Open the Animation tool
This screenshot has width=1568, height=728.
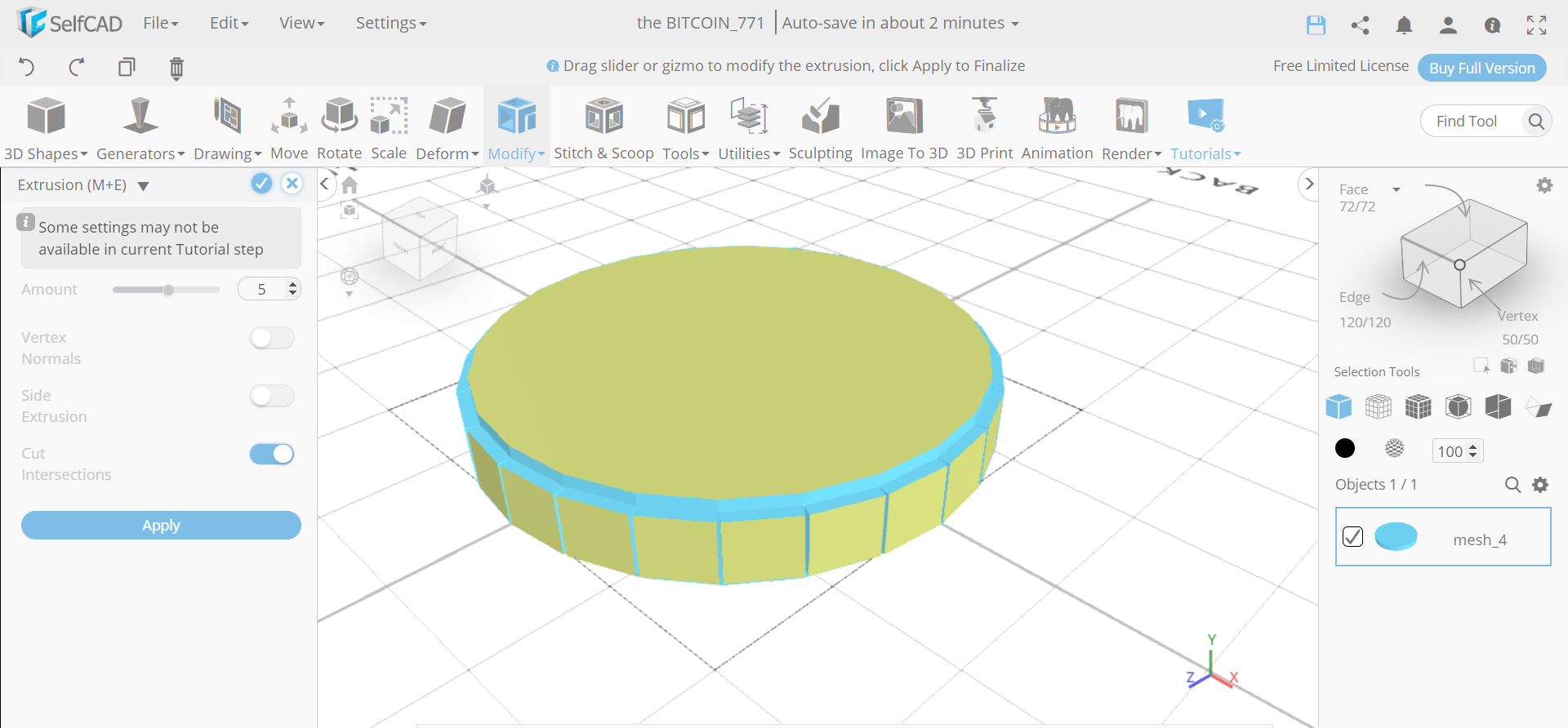1057,128
